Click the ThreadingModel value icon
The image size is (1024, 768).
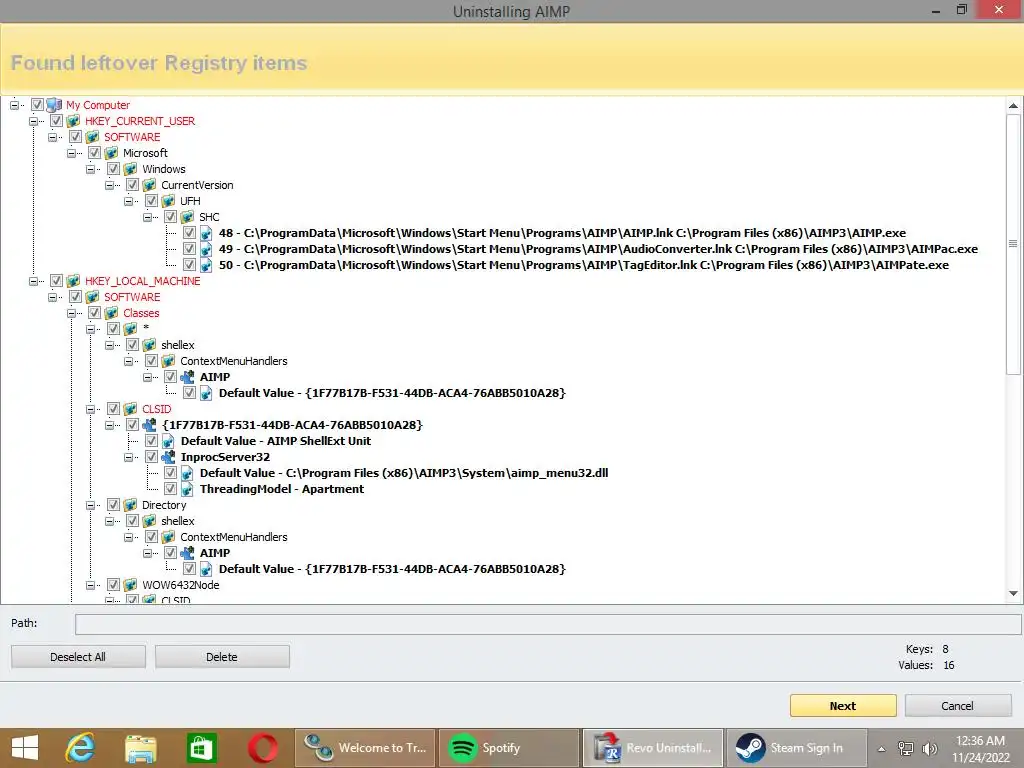pos(187,488)
